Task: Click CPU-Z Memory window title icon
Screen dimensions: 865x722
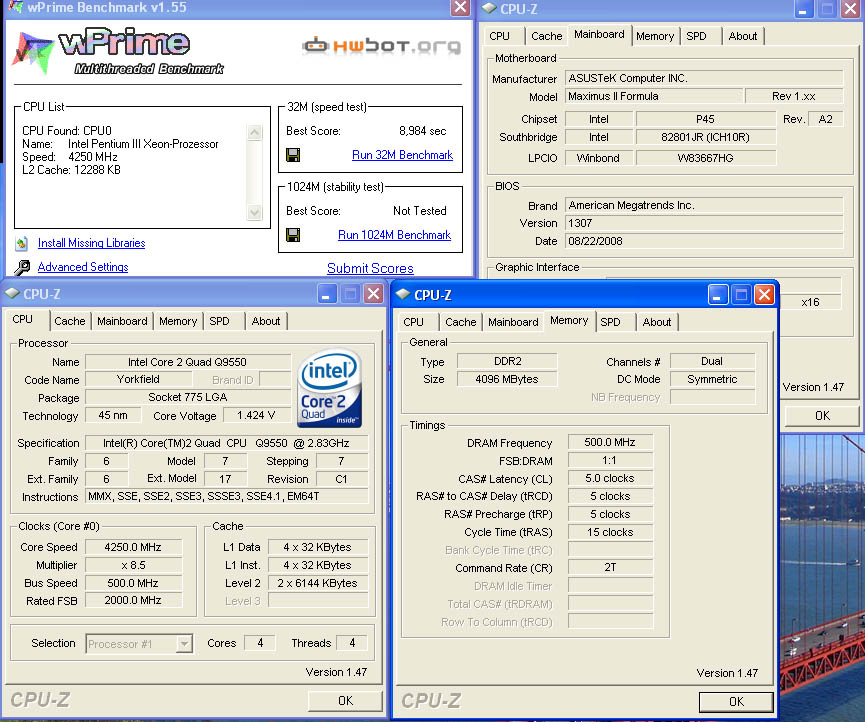Action: (x=403, y=295)
